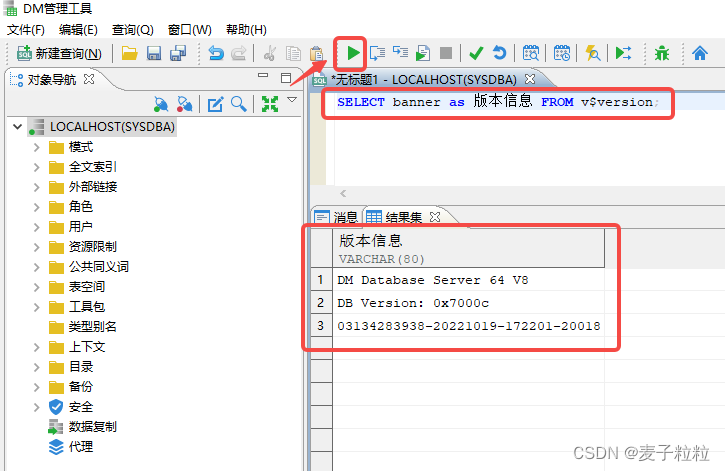Open the 编辑(E) menu
This screenshot has height=471, width=725.
coord(78,30)
